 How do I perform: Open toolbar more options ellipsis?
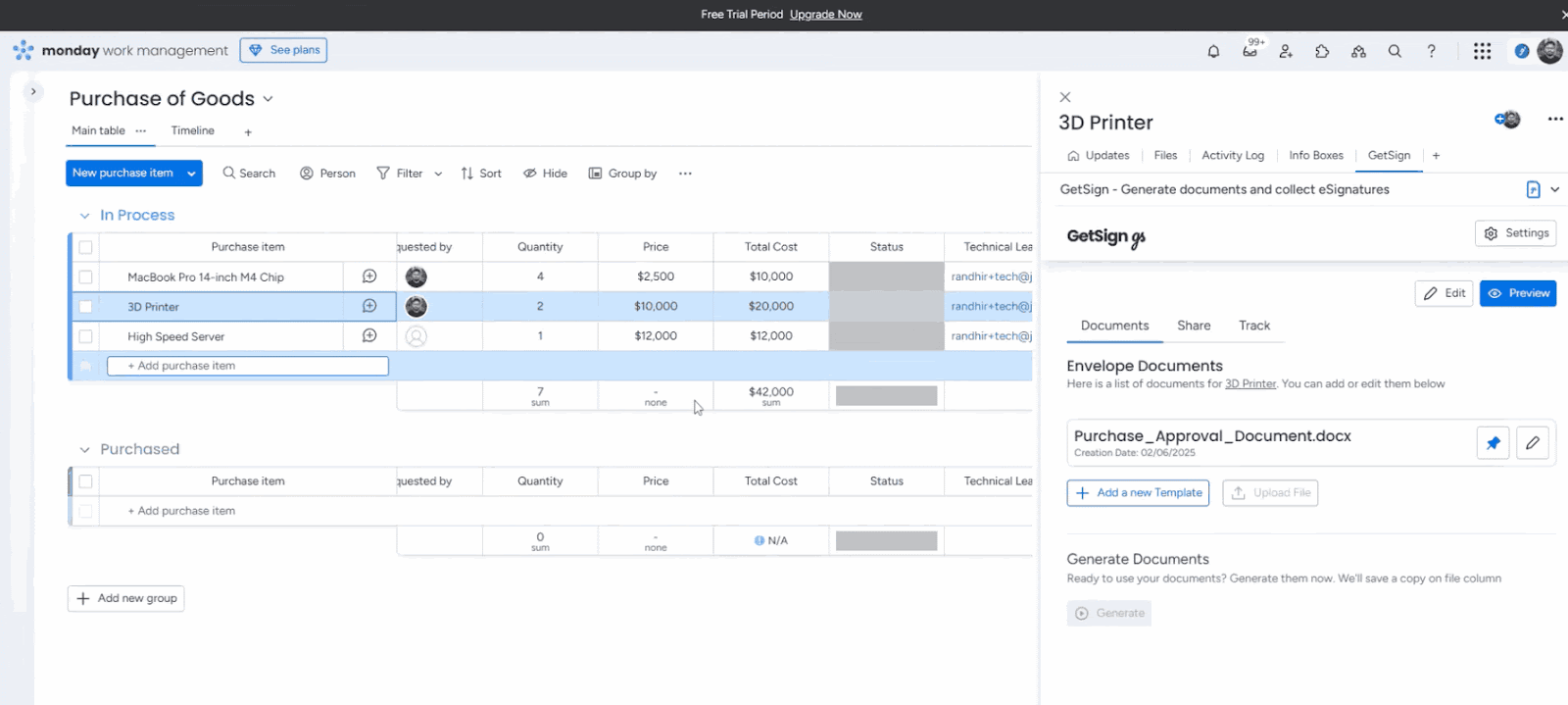(x=685, y=174)
